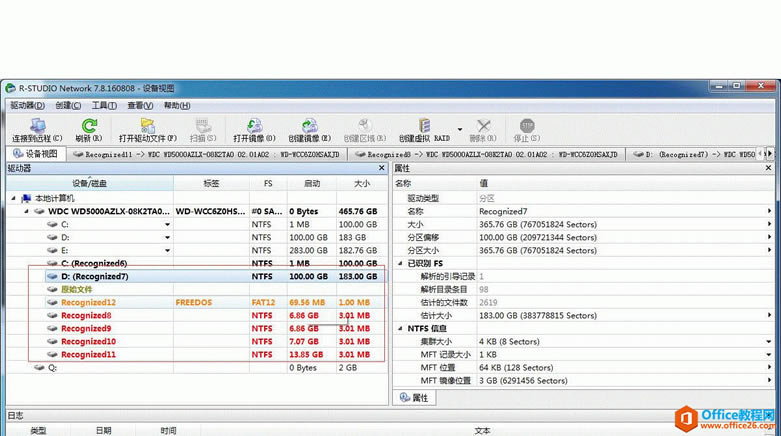The image size is (781, 436).
Task: Select the Q: drive row
Action: tap(197, 368)
